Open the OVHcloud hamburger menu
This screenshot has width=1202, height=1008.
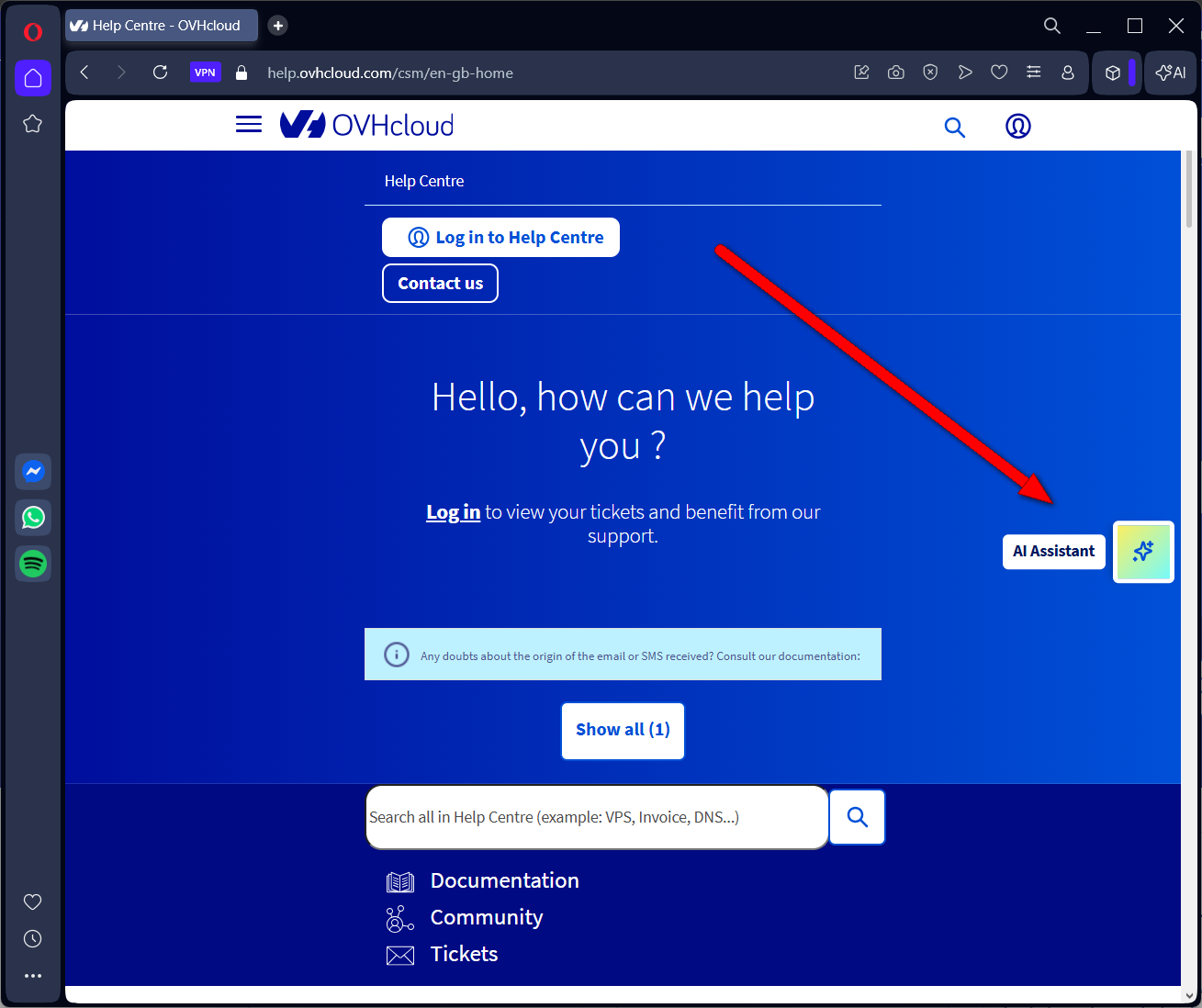coord(248,125)
